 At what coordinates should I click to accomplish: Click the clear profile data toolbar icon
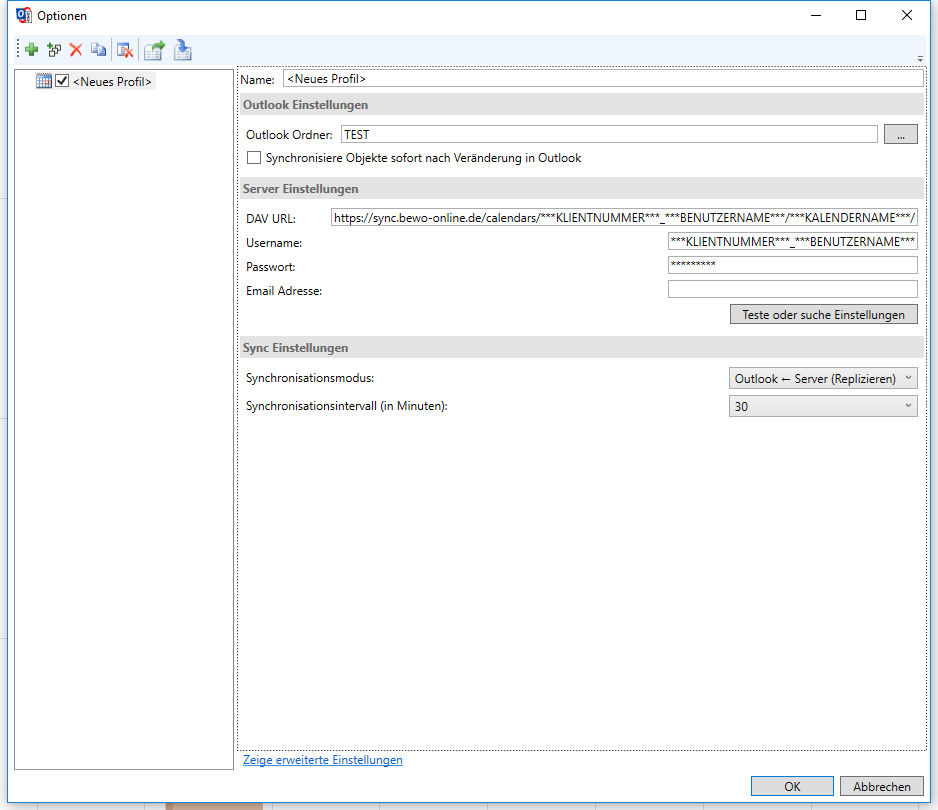(x=126, y=49)
